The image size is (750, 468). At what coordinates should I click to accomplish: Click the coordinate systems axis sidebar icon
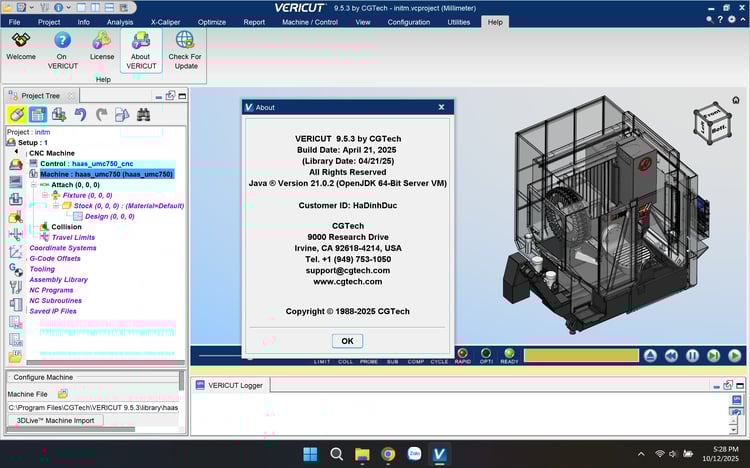[15, 252]
